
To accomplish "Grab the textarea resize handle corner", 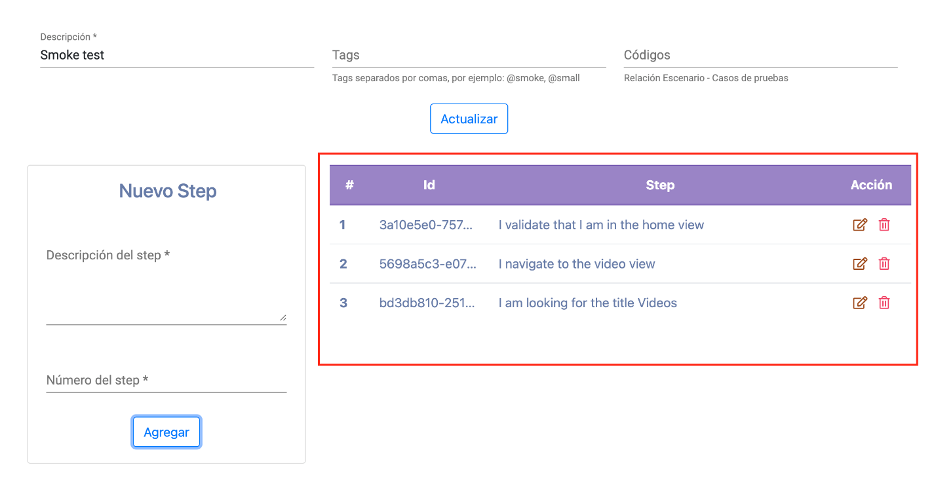I will 283,317.
